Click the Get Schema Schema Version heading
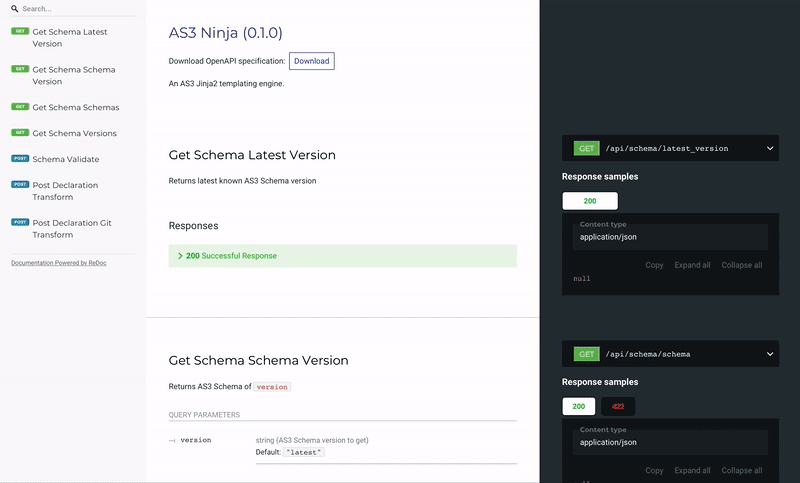 coord(259,361)
